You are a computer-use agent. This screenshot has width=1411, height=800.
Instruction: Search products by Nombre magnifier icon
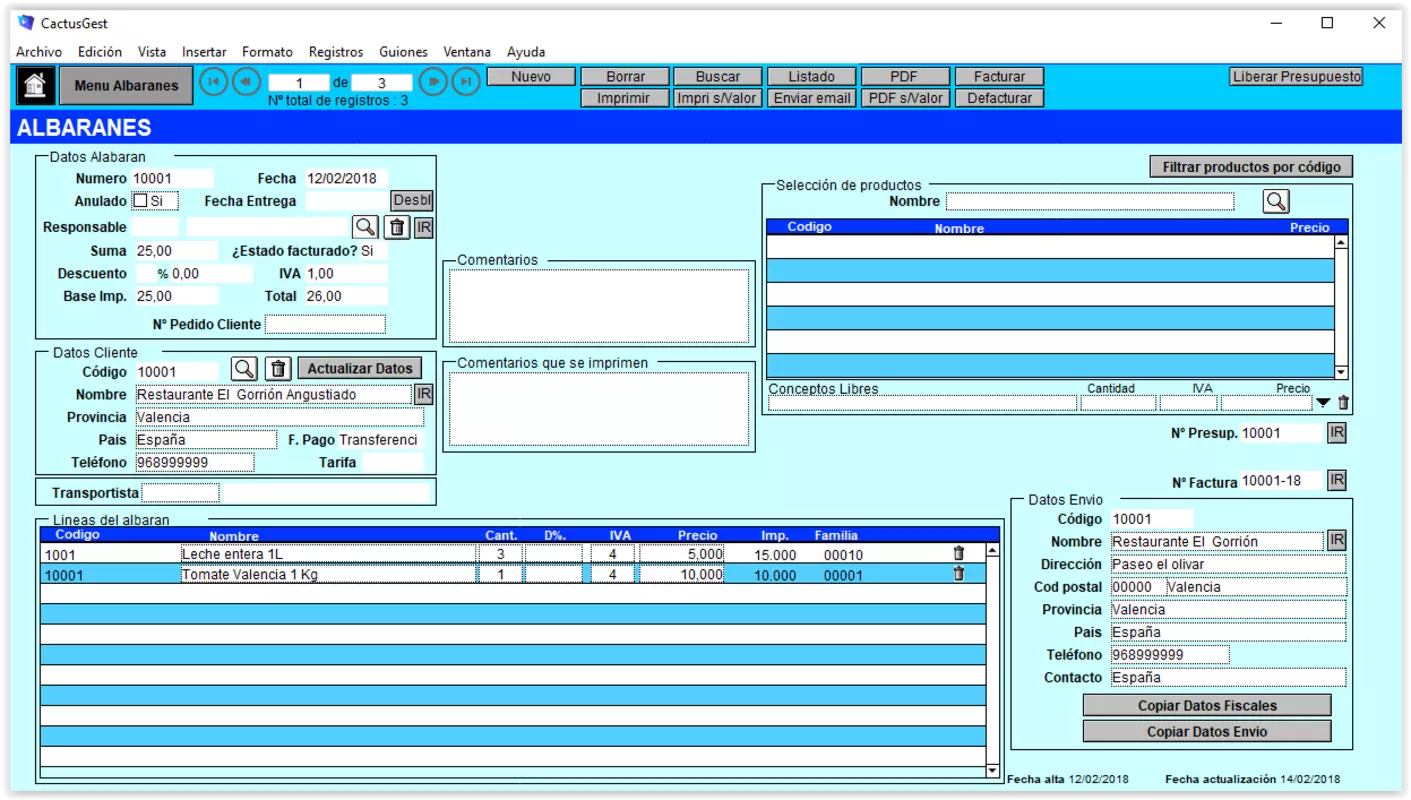1276,201
